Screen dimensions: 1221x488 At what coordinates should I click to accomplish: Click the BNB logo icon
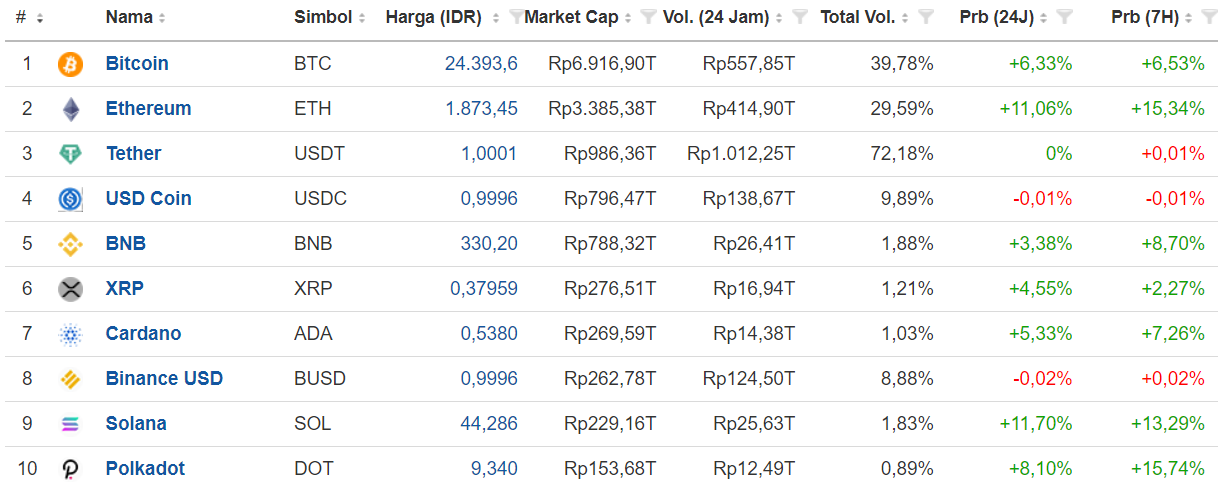point(71,244)
